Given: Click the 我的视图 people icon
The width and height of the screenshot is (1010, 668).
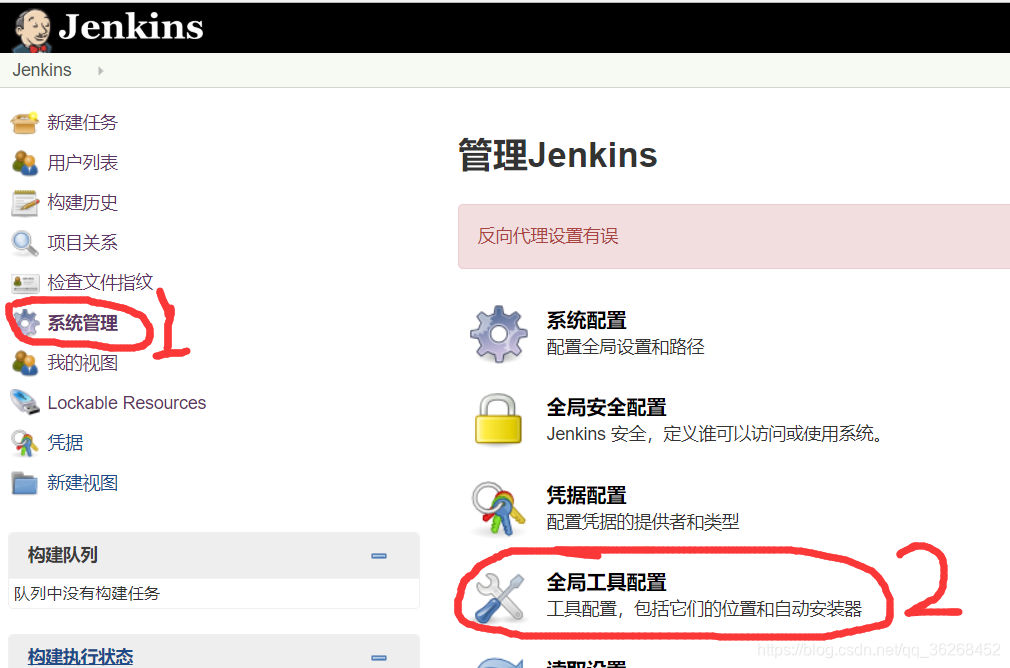Looking at the screenshot, I should coord(24,363).
